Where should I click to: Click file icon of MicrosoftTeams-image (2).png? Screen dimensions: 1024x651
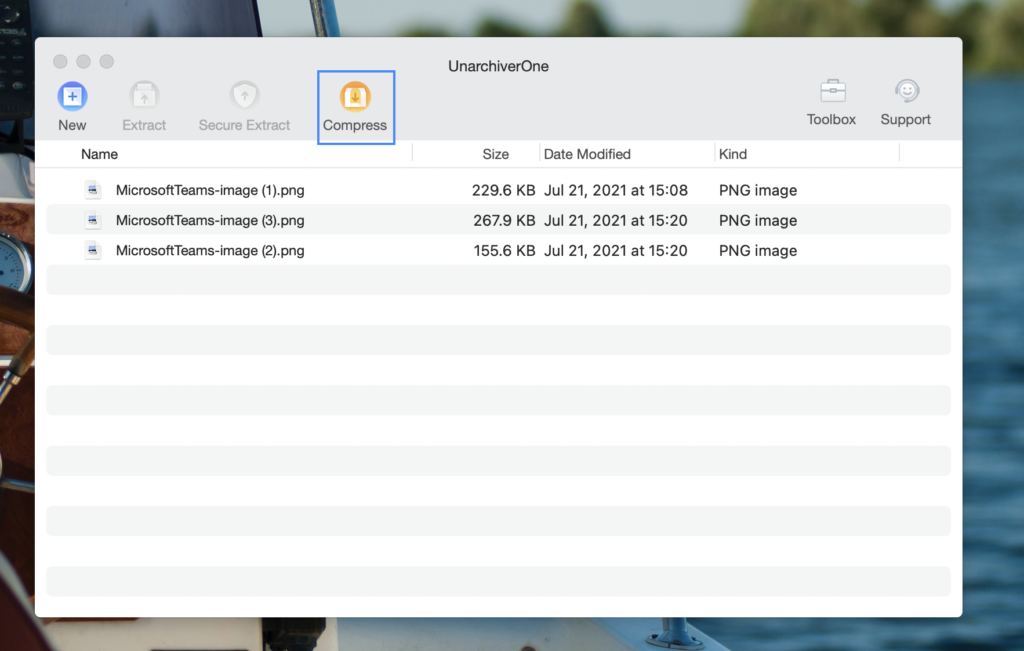(92, 250)
